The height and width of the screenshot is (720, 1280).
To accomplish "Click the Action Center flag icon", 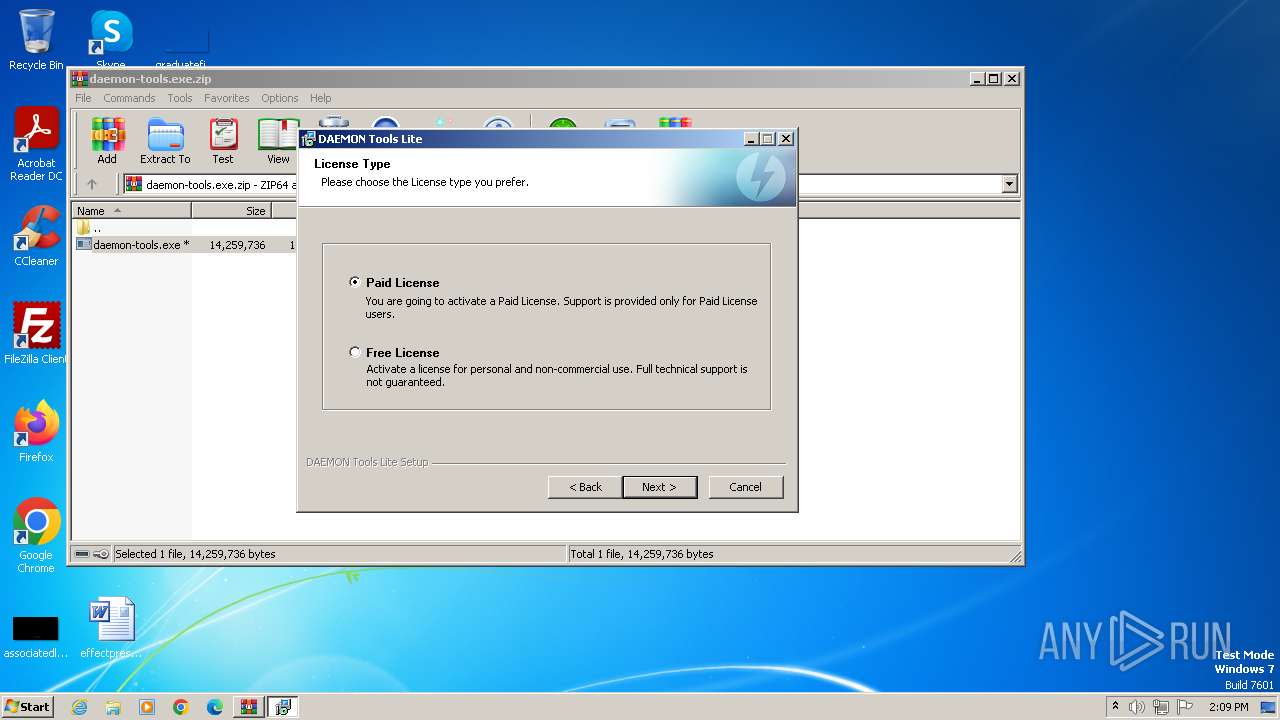I will tap(1185, 707).
